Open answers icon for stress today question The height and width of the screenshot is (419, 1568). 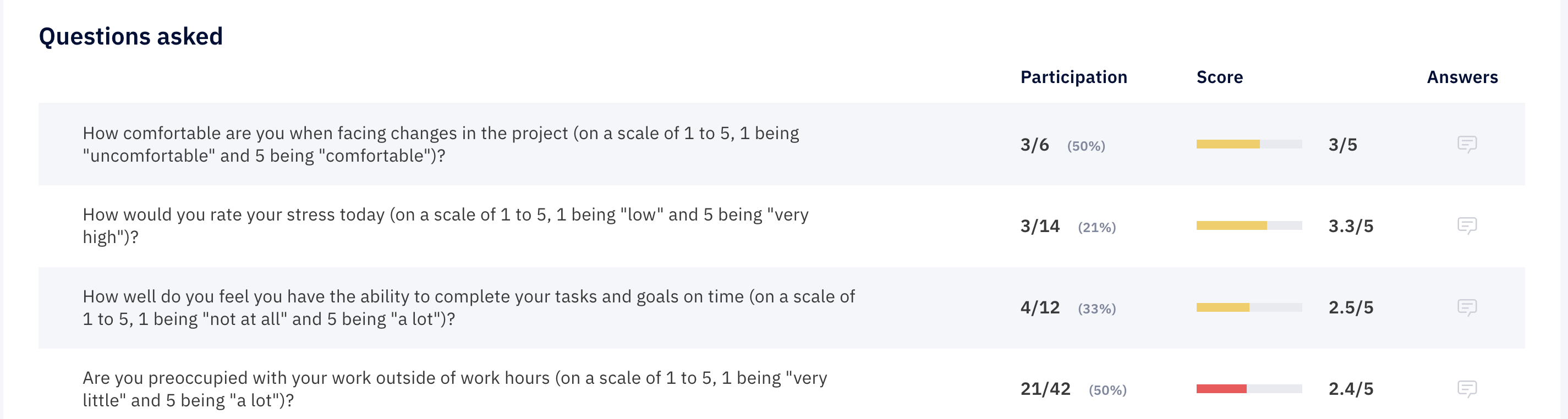[x=1467, y=225]
